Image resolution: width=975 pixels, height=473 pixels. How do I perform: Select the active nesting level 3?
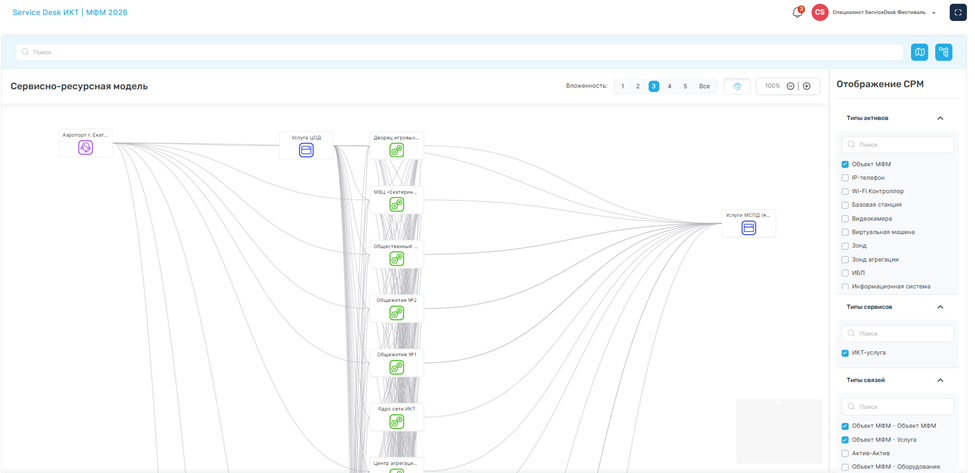pyautogui.click(x=654, y=86)
